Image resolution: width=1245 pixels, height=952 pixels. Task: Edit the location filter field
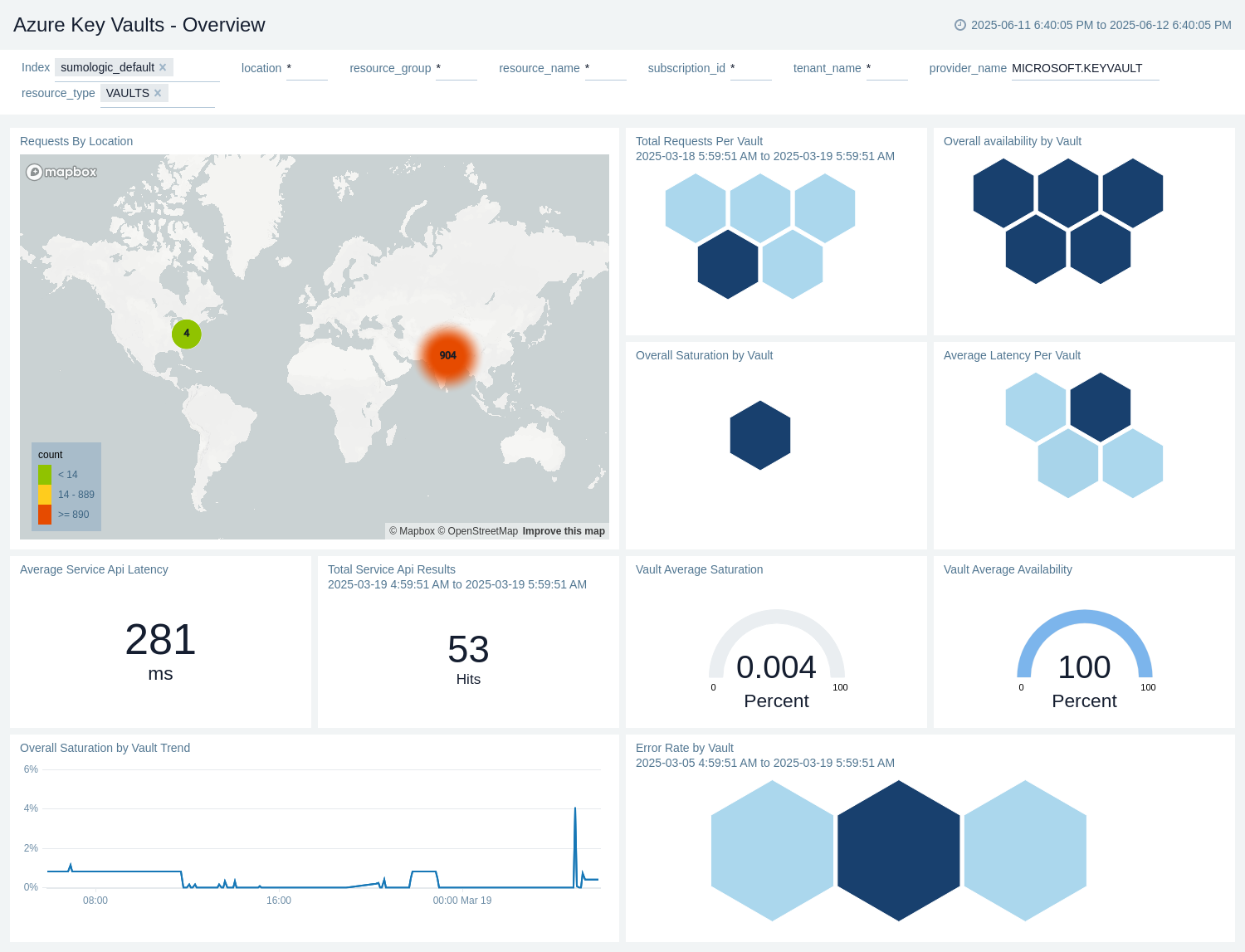coord(307,68)
